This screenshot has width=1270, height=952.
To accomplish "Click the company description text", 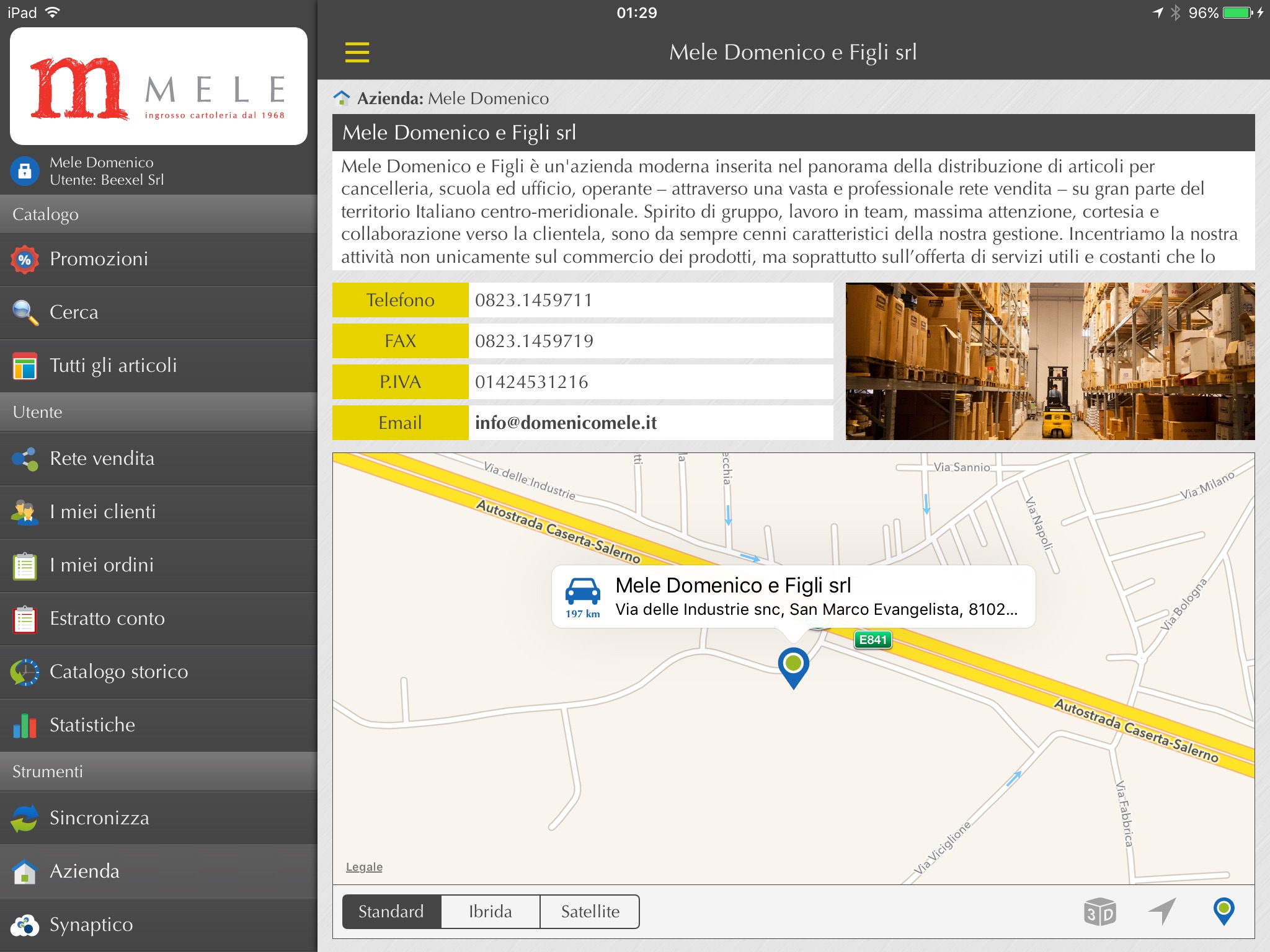I will click(793, 211).
